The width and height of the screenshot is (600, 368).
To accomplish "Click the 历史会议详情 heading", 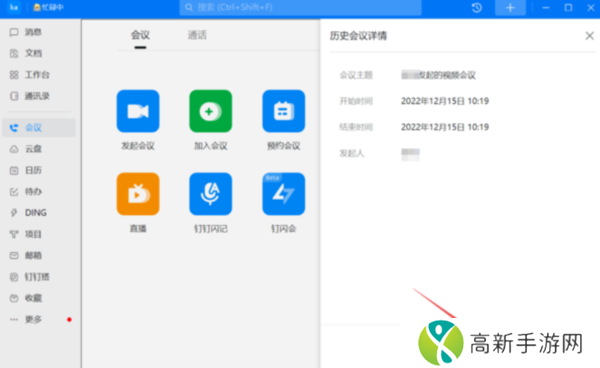I will (x=358, y=36).
